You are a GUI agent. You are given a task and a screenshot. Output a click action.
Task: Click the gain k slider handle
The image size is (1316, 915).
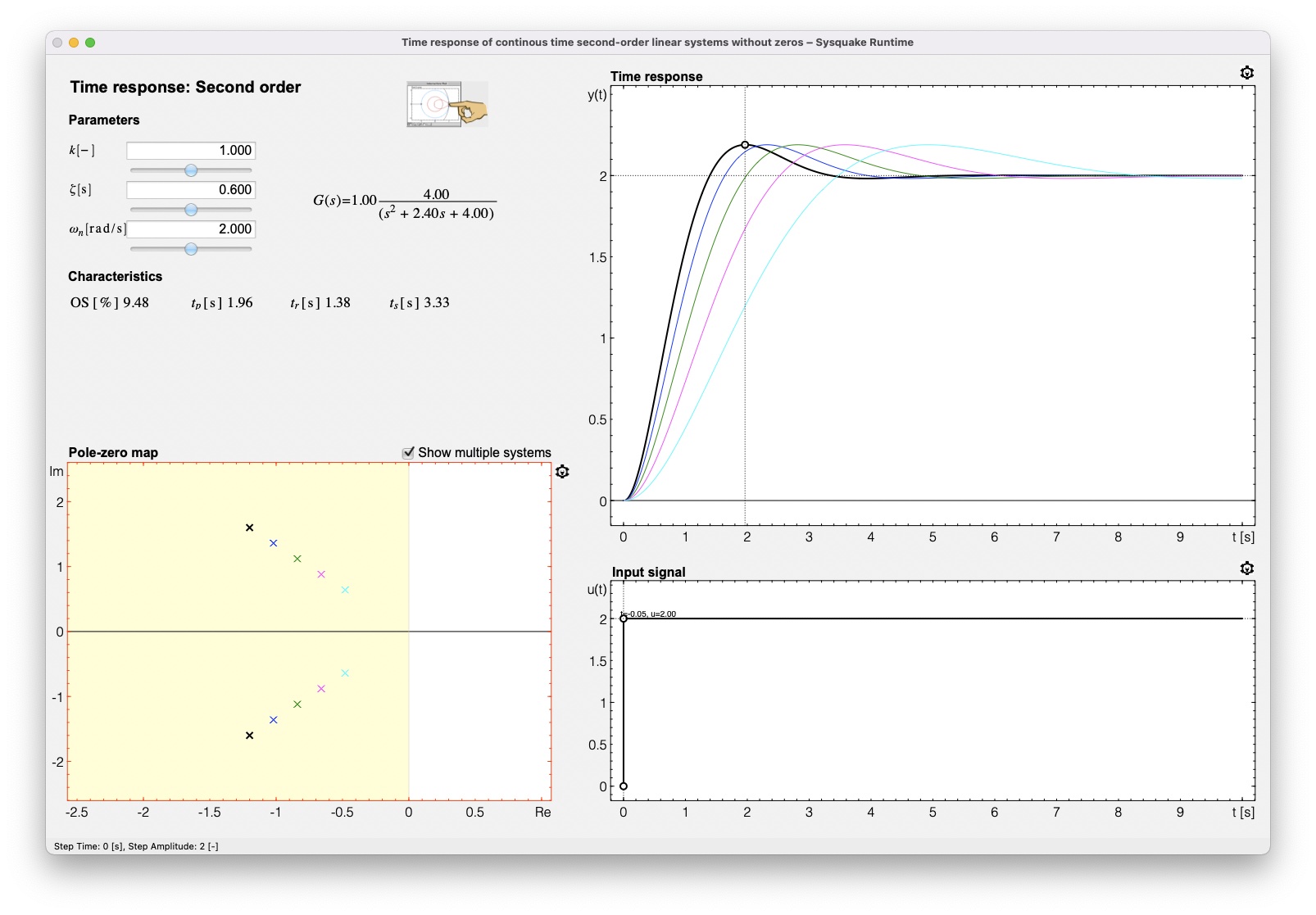(x=191, y=170)
